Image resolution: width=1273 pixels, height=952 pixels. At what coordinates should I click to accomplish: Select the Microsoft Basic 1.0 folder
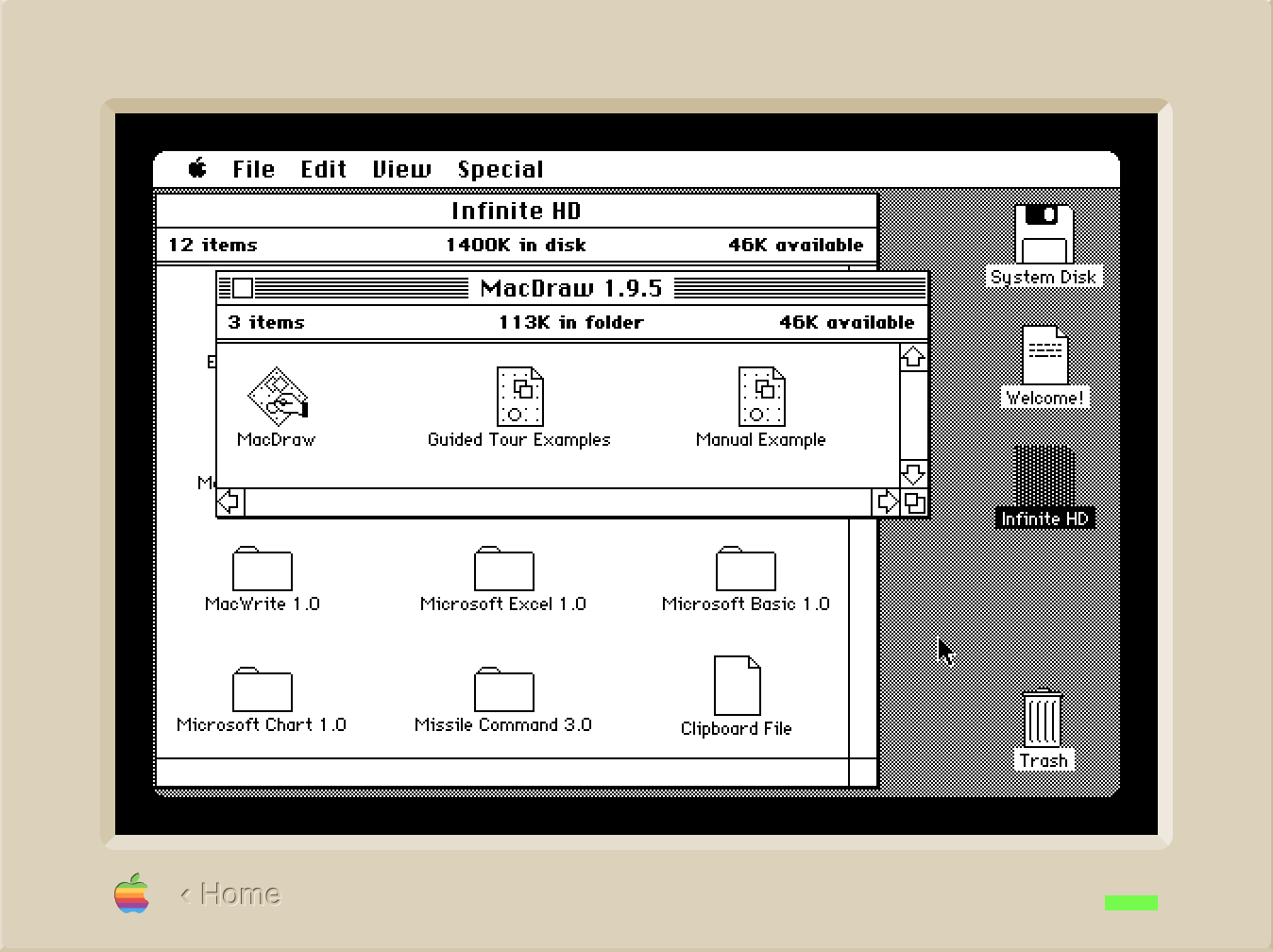coord(746,569)
